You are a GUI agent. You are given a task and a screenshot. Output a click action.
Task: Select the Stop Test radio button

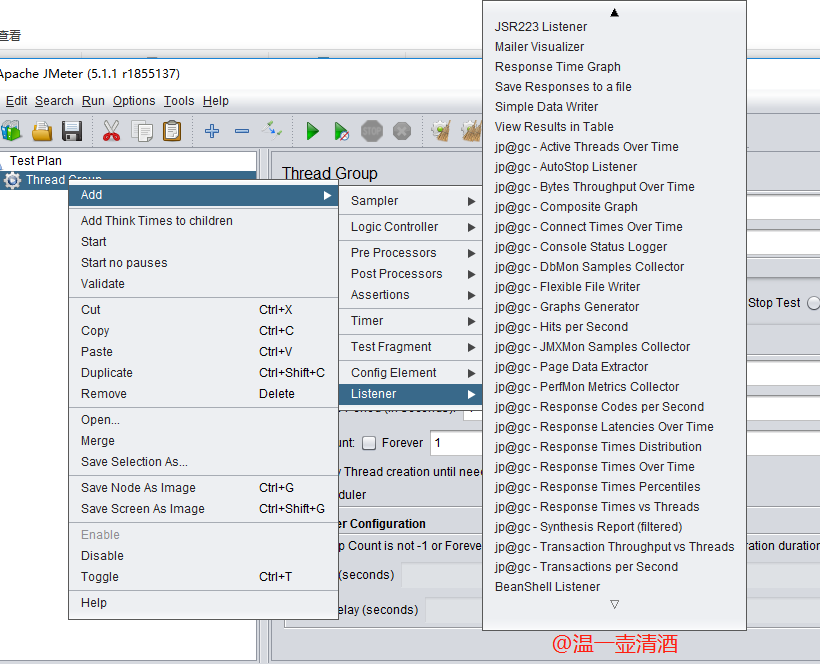814,303
